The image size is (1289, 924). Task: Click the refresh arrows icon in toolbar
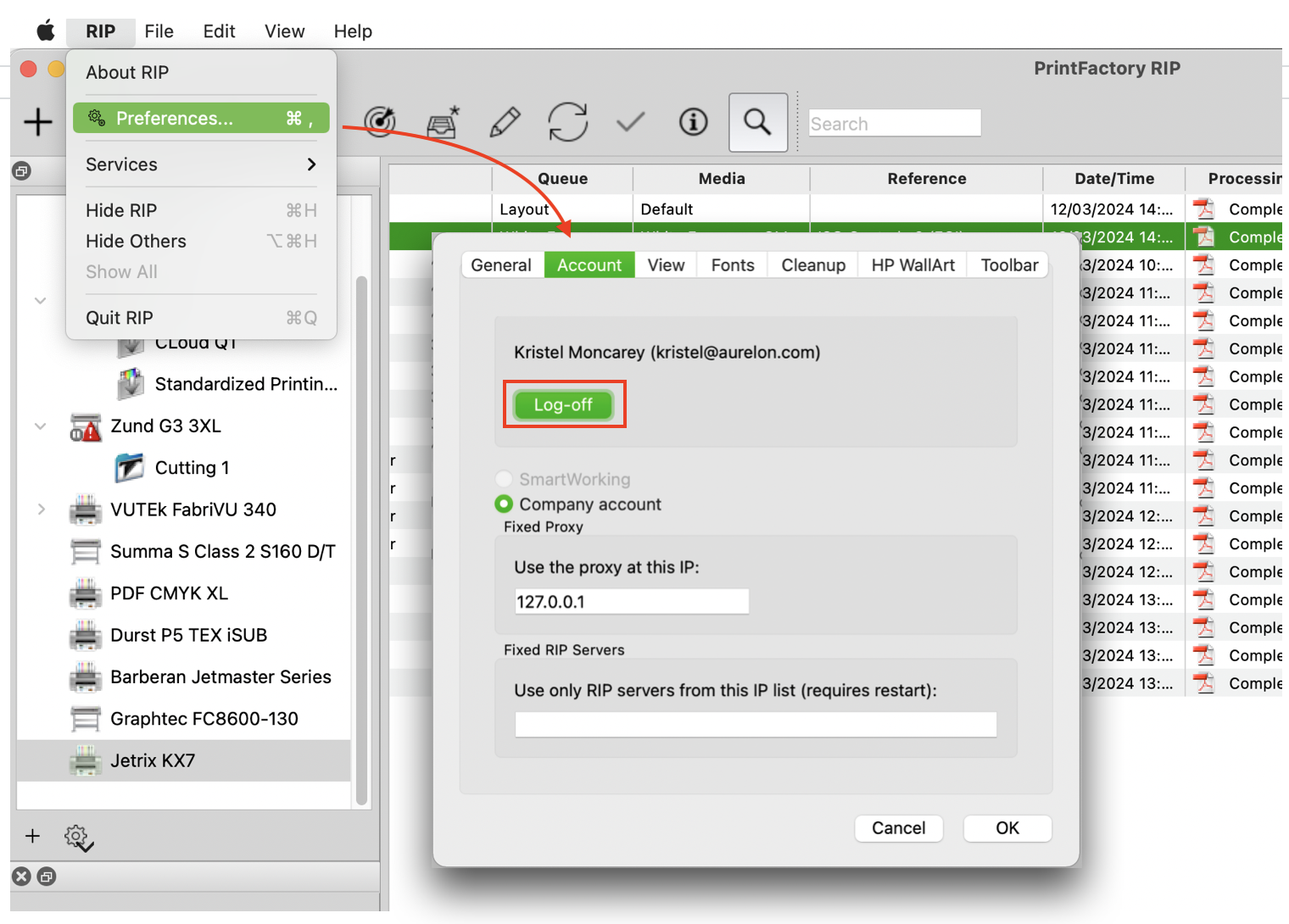pos(567,122)
